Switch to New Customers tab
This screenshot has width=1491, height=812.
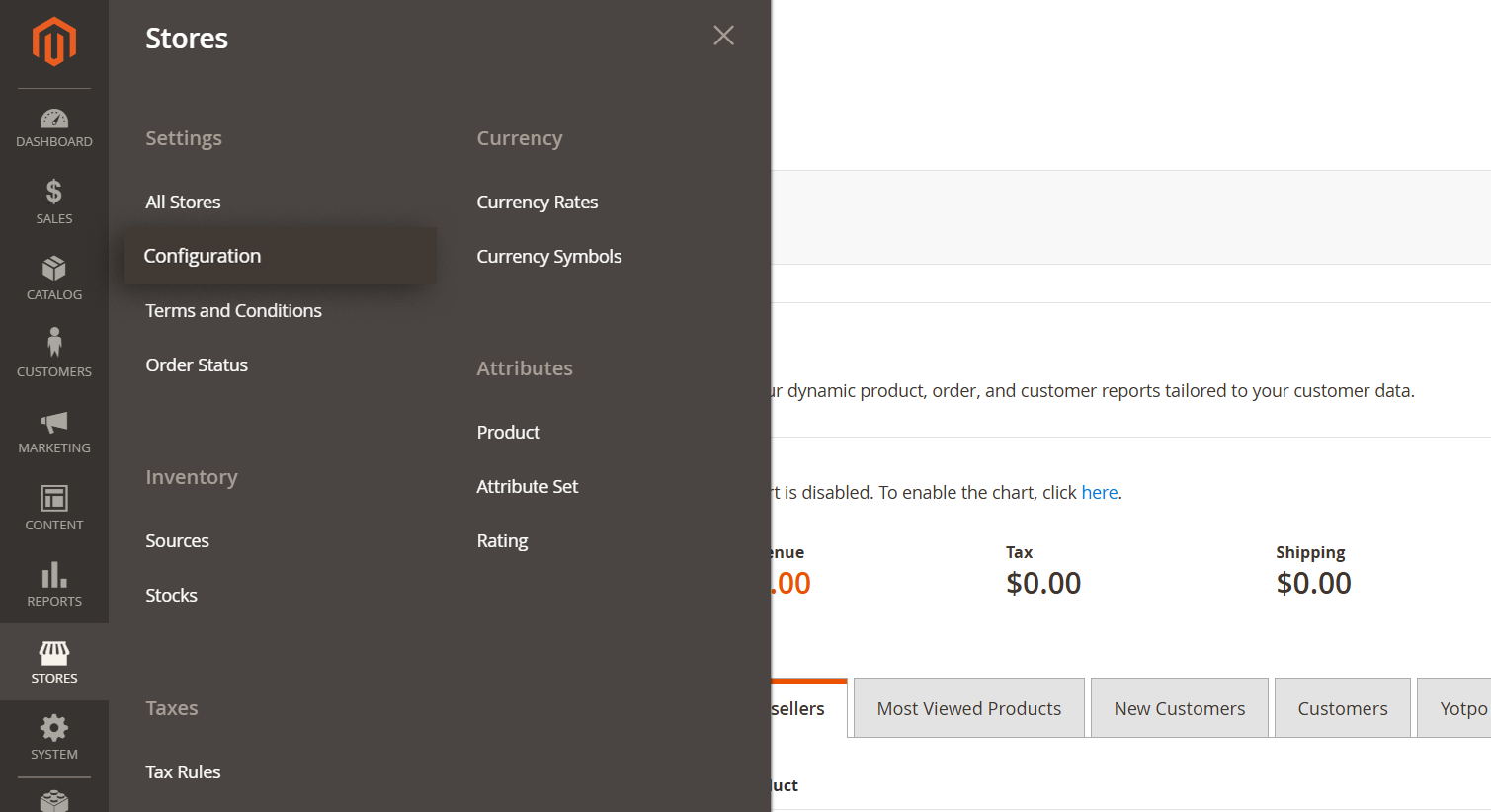coord(1179,708)
